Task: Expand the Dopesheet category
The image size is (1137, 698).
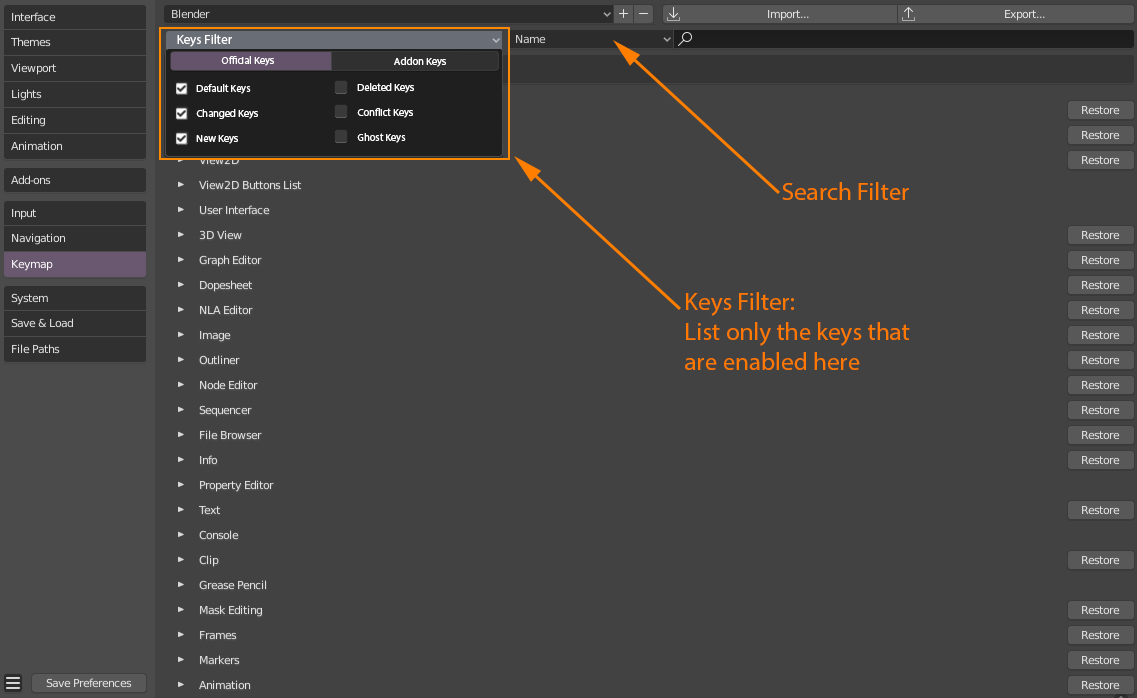Action: click(x=181, y=285)
